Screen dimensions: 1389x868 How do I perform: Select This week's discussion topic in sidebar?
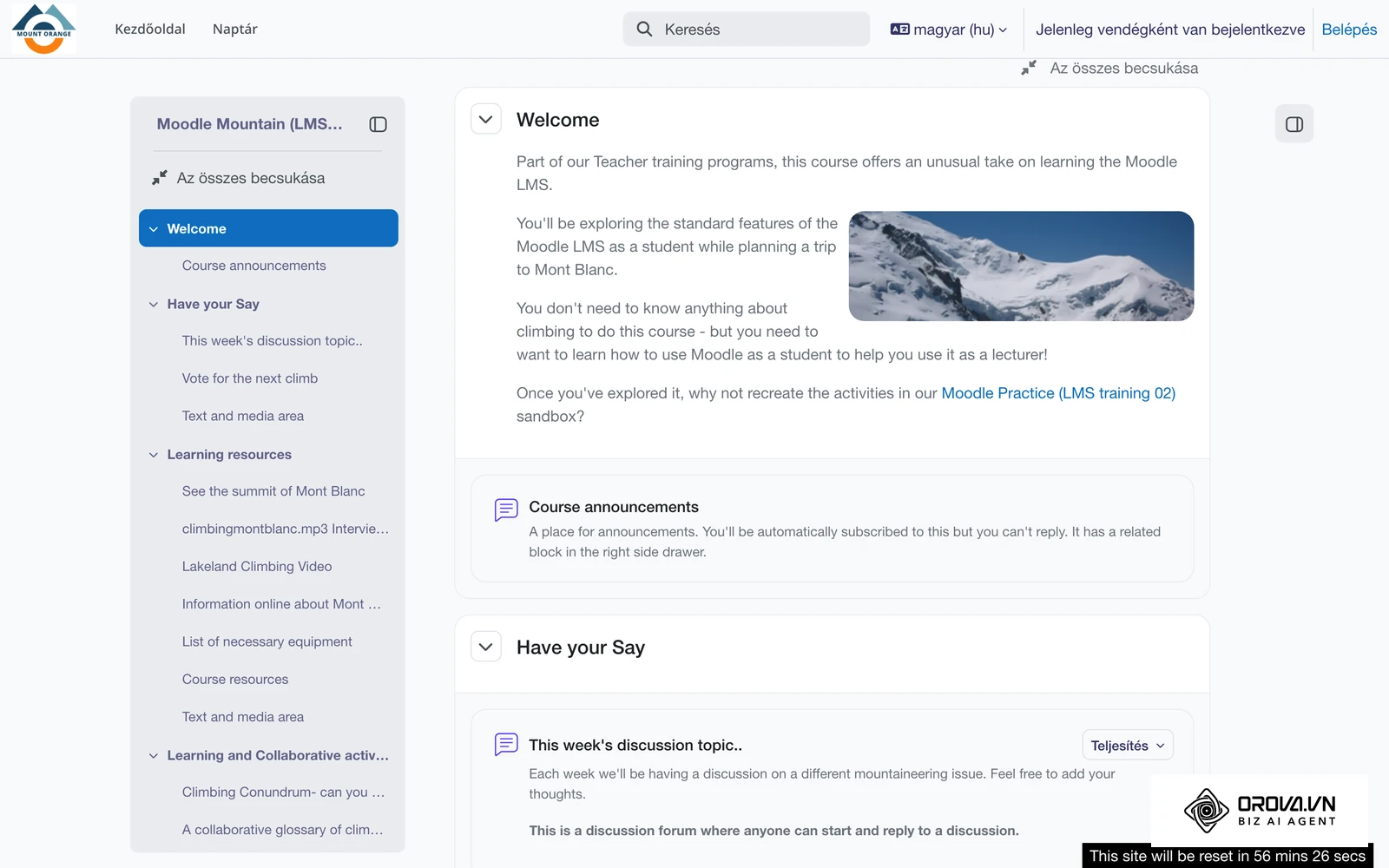pyautogui.click(x=273, y=341)
